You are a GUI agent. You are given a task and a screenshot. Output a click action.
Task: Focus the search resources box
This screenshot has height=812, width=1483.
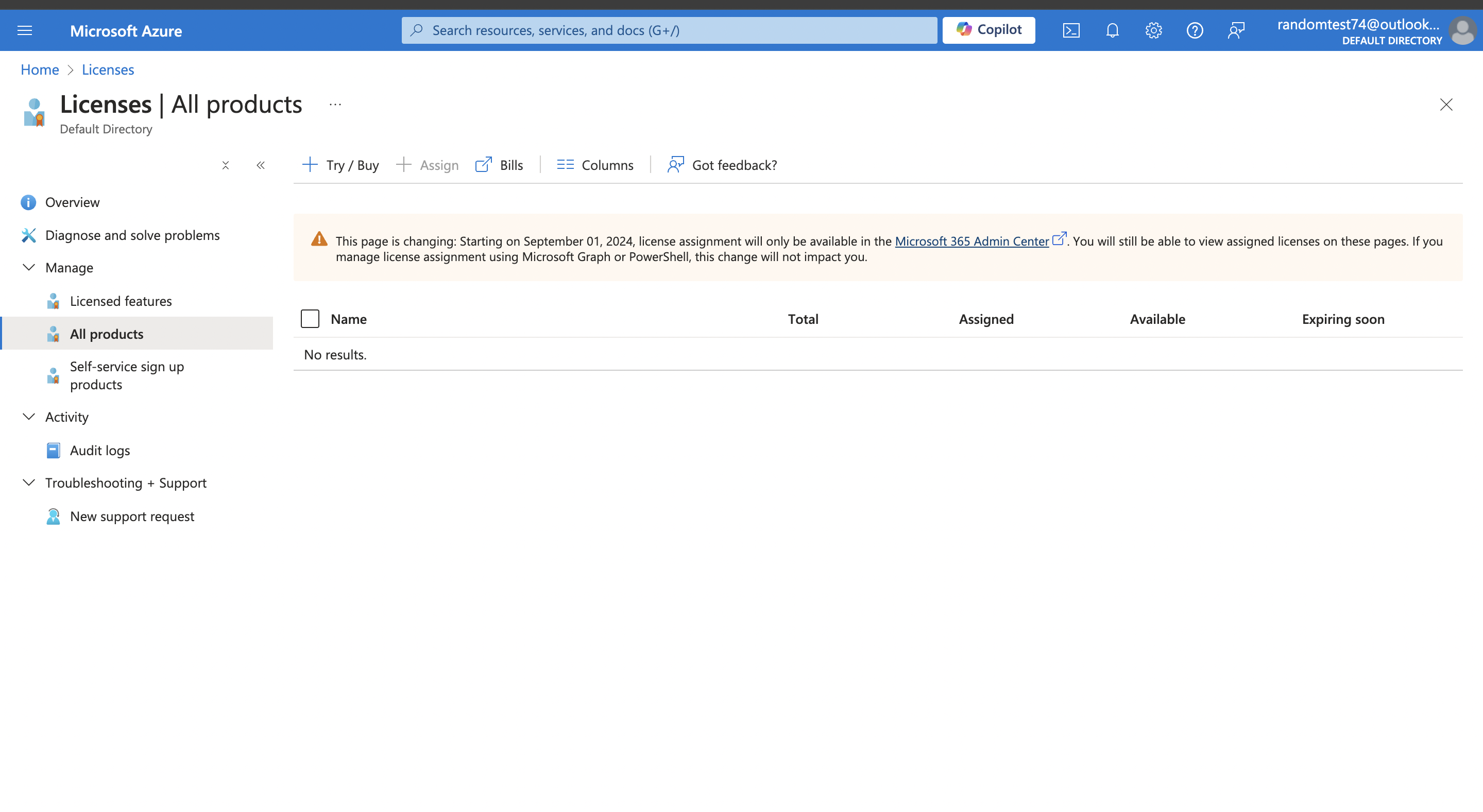(x=669, y=30)
